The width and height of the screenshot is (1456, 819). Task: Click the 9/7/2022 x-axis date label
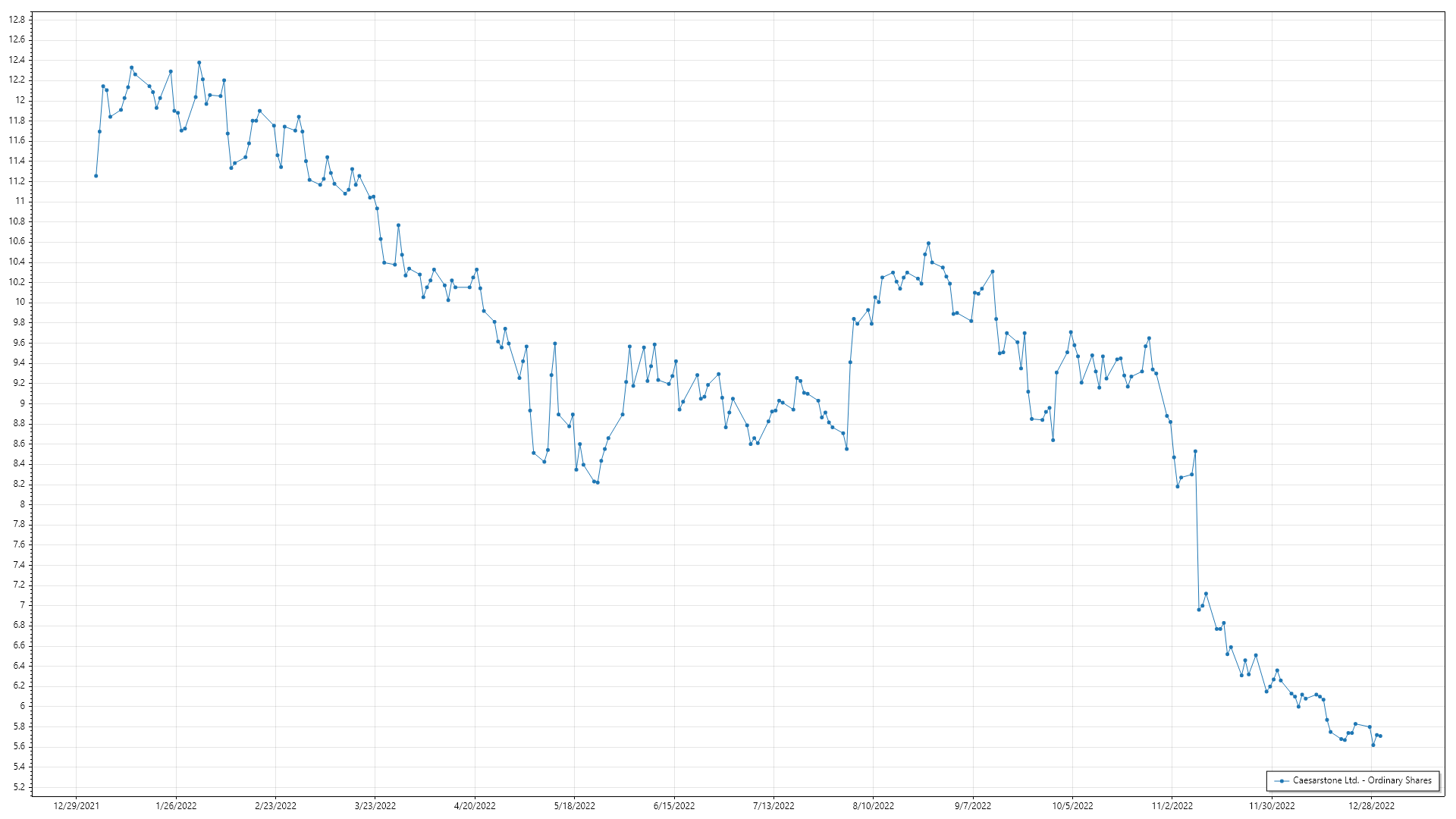click(x=972, y=806)
